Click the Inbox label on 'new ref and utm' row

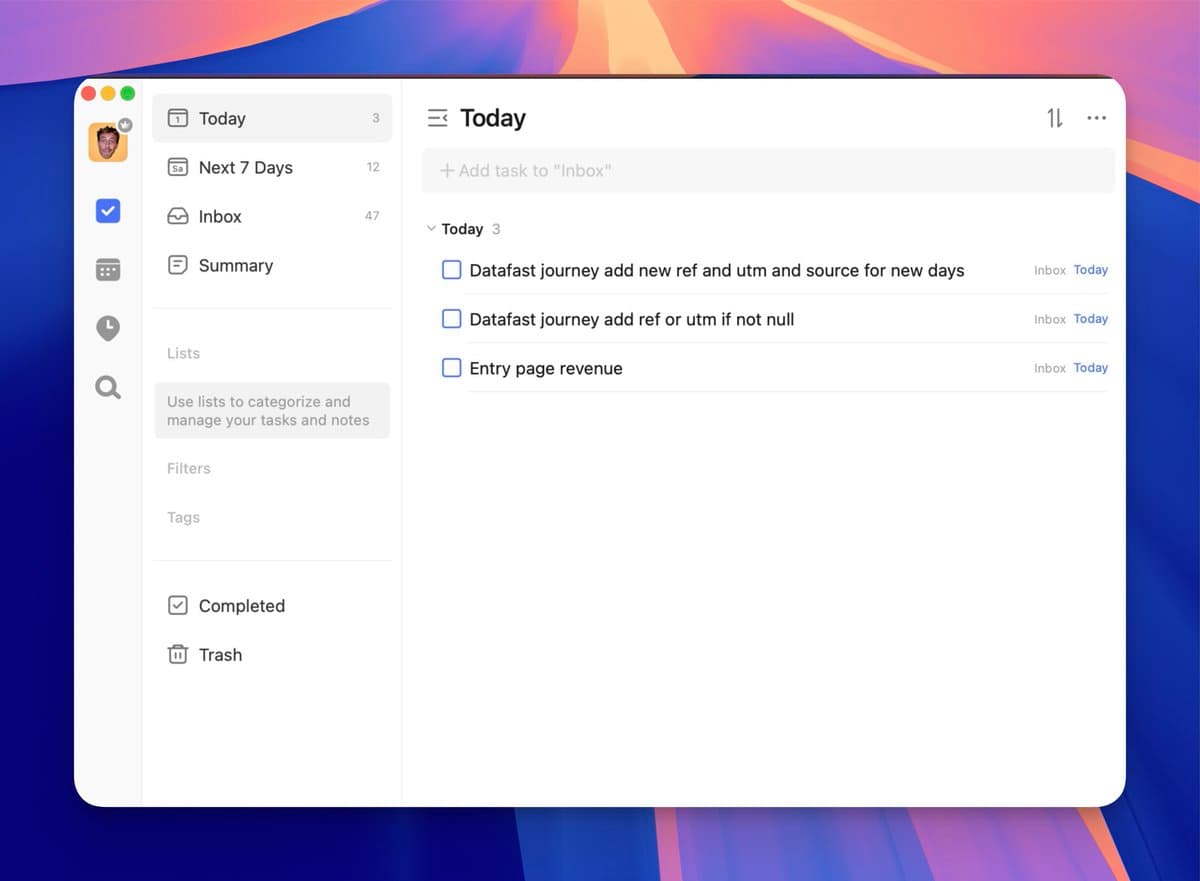point(1050,270)
